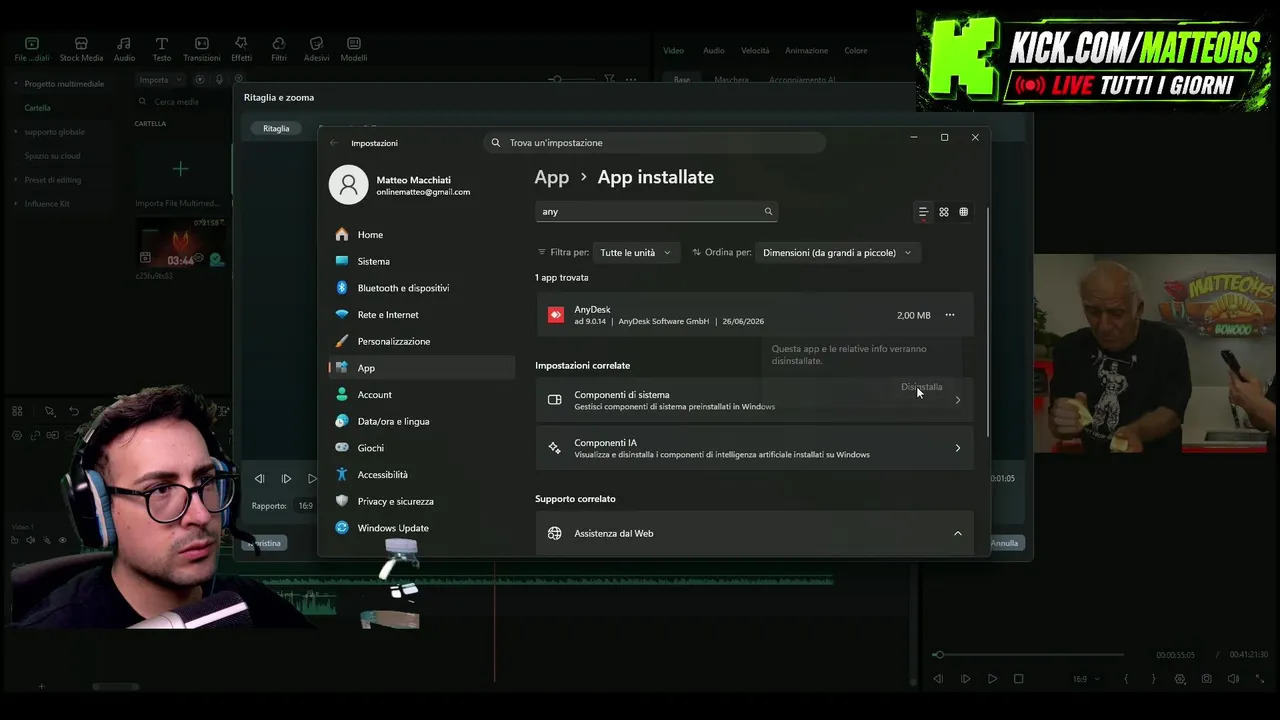Click the Matteo Macchiati profile avatar
Image resolution: width=1280 pixels, height=720 pixels.
click(x=348, y=185)
